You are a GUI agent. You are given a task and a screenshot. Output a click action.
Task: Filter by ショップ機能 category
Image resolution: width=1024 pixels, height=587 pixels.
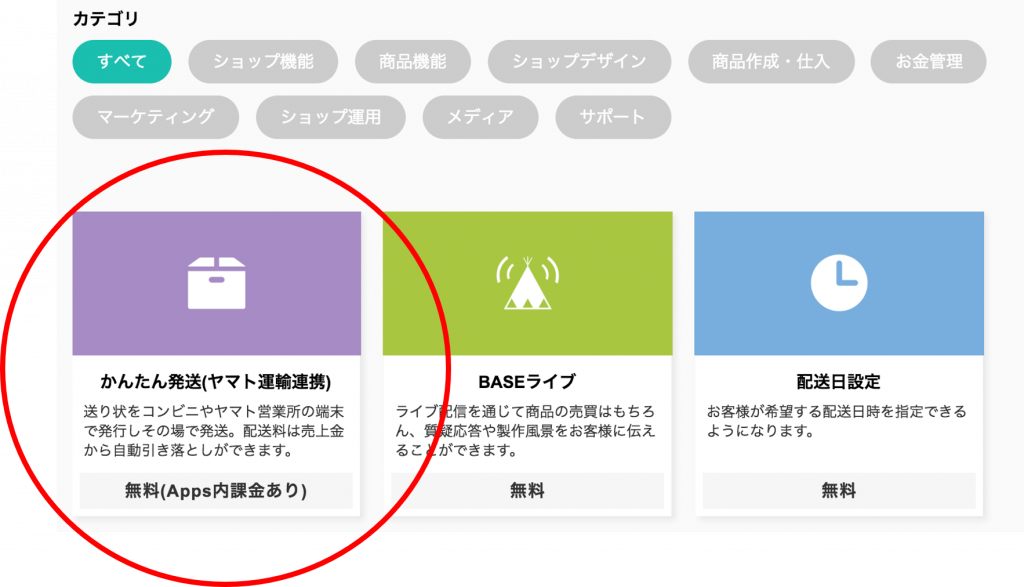pos(263,61)
